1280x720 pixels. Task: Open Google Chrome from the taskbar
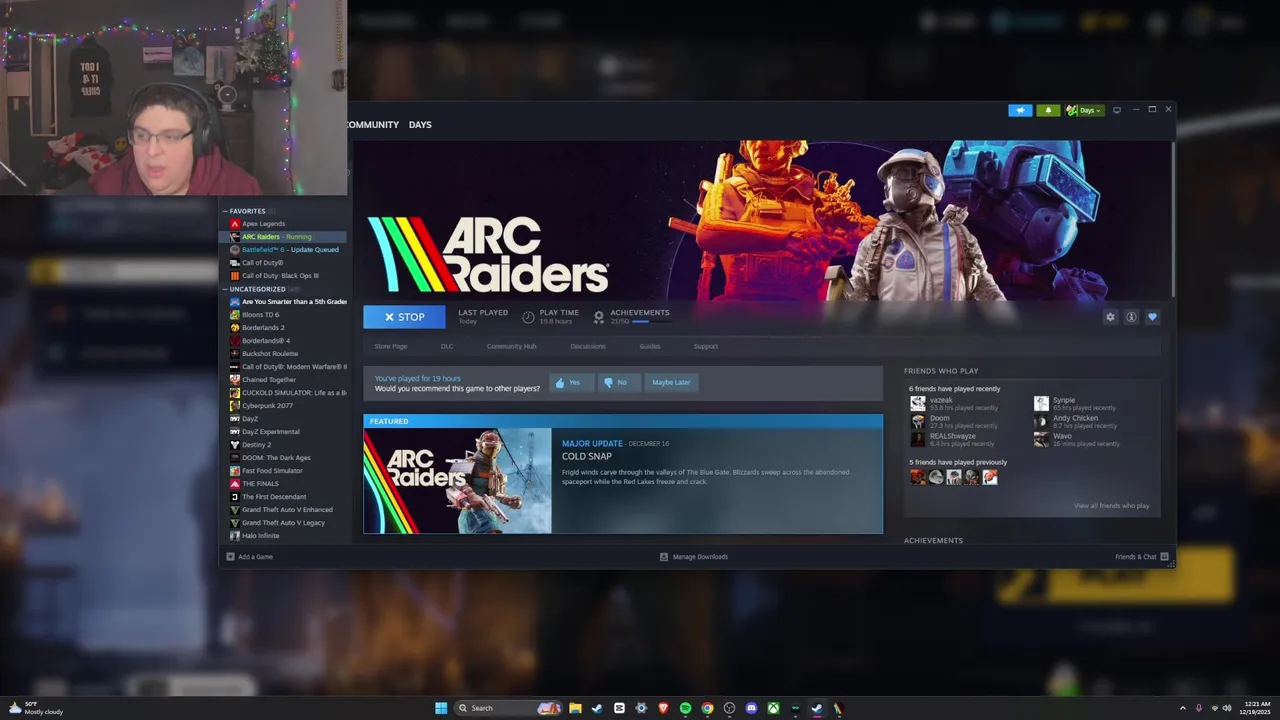[707, 708]
